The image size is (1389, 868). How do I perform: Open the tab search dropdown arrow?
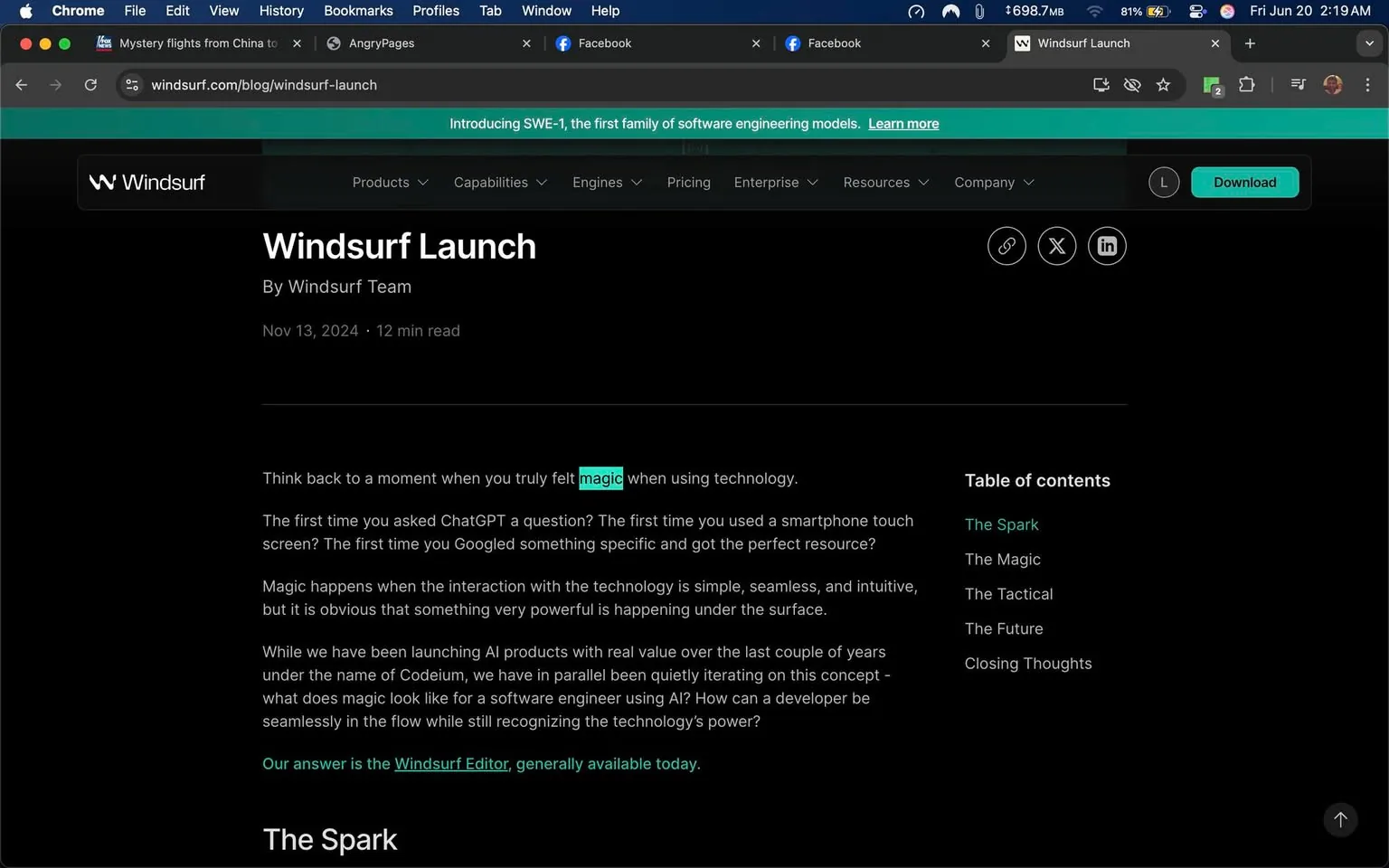pos(1368,42)
